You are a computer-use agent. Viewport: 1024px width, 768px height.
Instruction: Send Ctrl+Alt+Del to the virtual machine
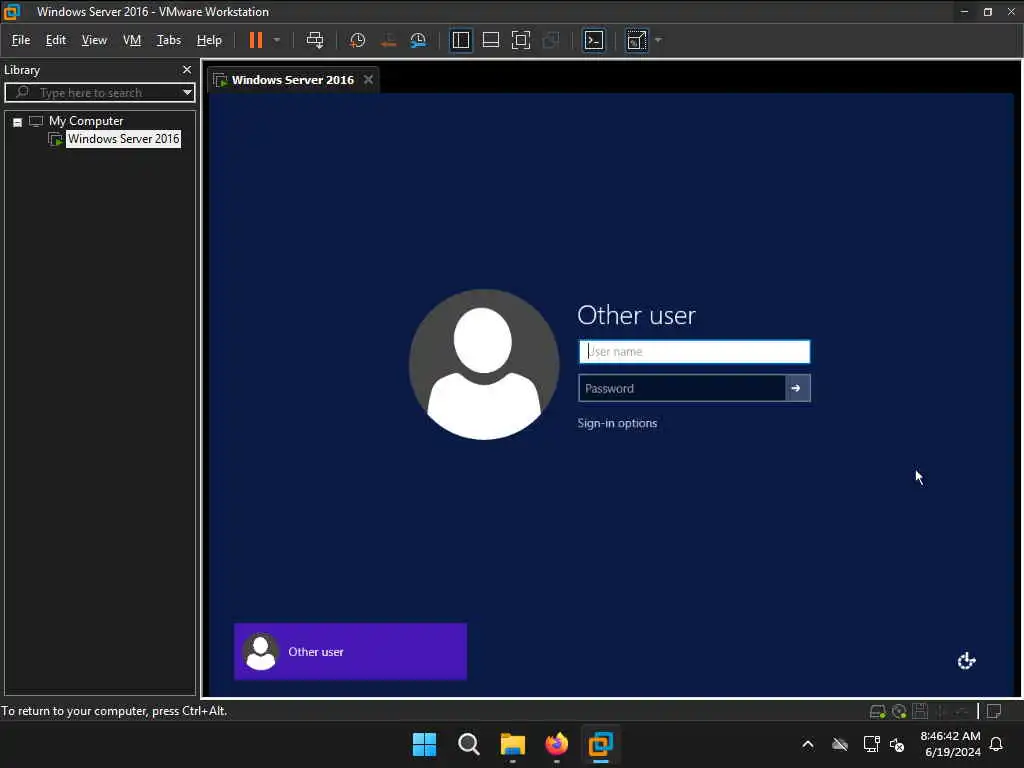[x=315, y=40]
